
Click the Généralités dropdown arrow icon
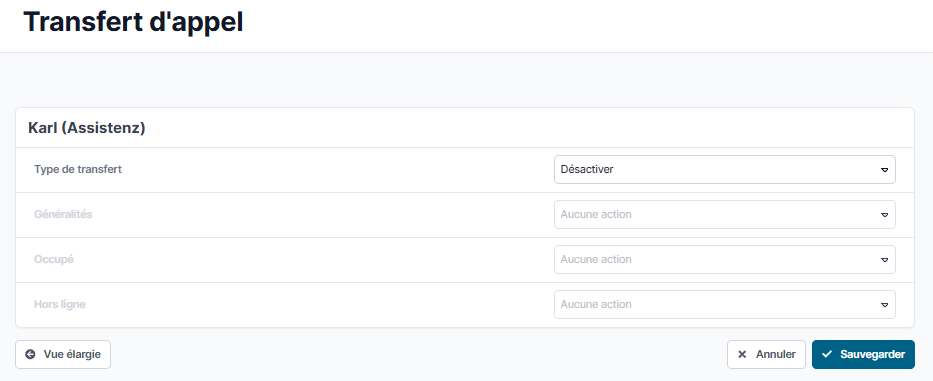click(884, 215)
